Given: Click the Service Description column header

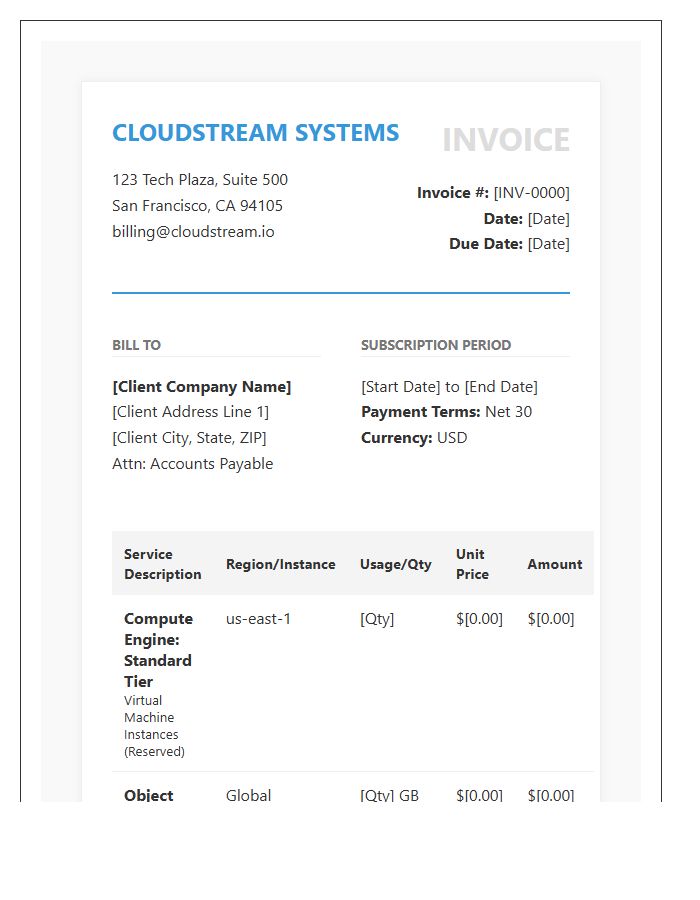Looking at the screenshot, I should pyautogui.click(x=163, y=564).
